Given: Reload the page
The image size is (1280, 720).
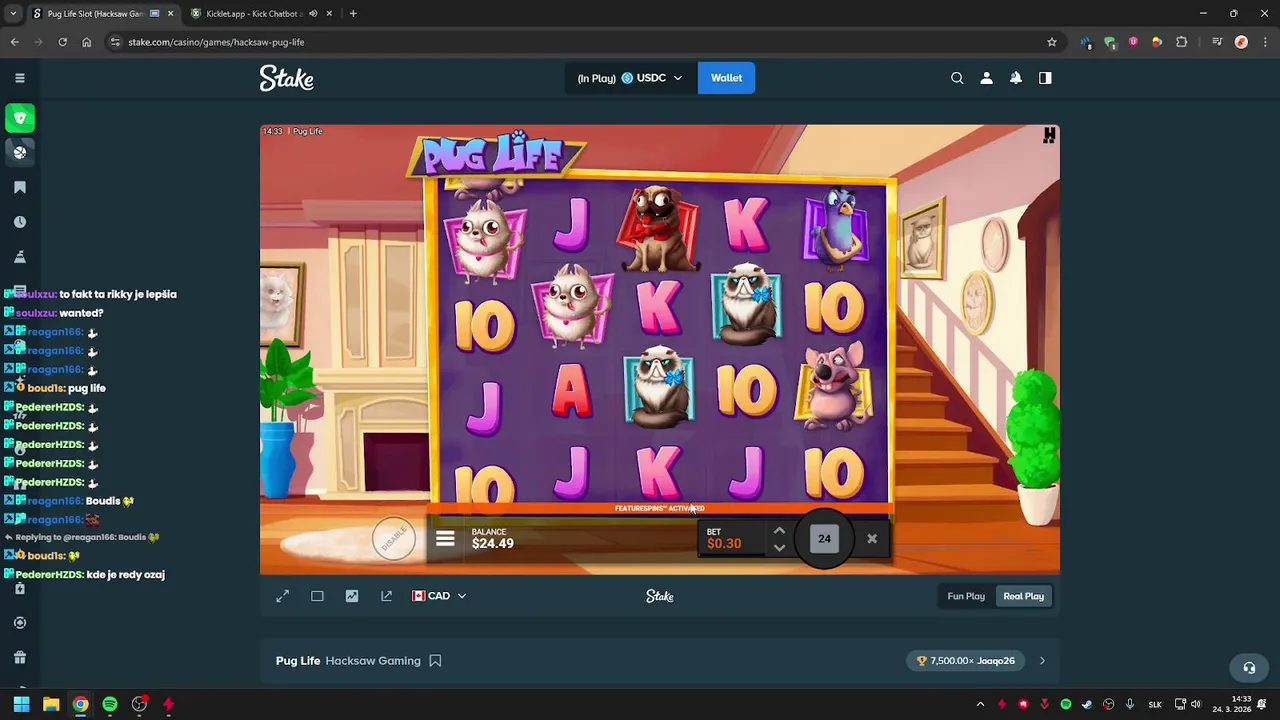Looking at the screenshot, I should point(62,42).
